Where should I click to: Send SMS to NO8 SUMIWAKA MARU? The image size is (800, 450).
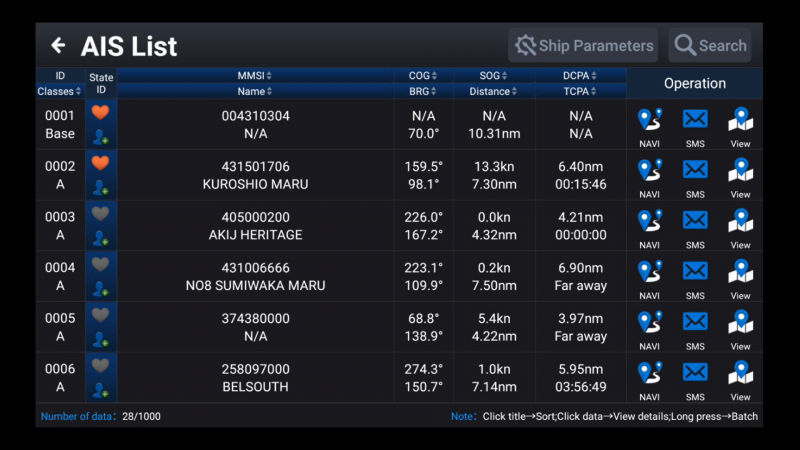[x=695, y=272]
